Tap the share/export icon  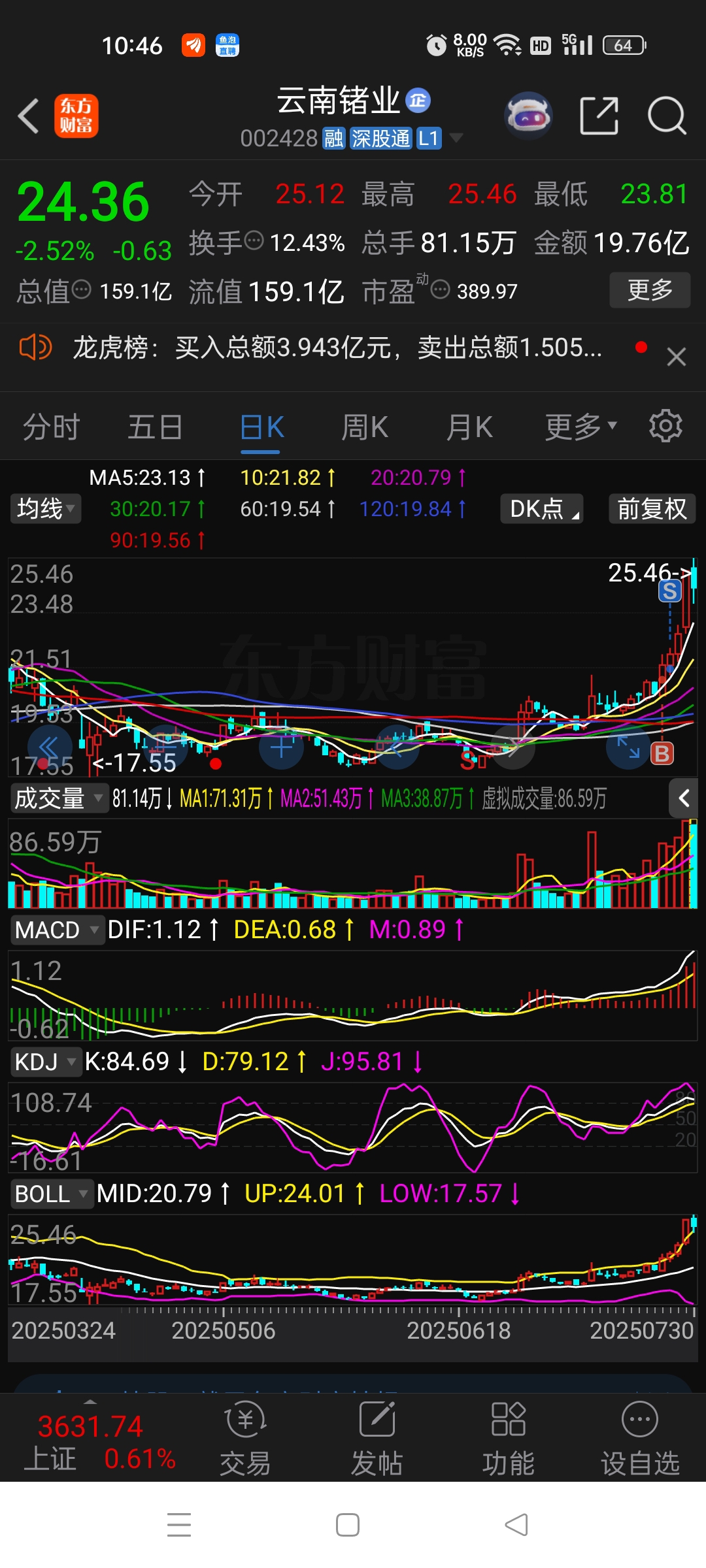599,116
